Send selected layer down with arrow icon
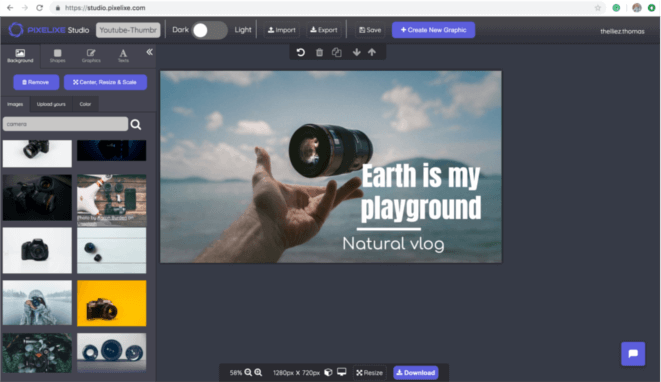 point(357,52)
